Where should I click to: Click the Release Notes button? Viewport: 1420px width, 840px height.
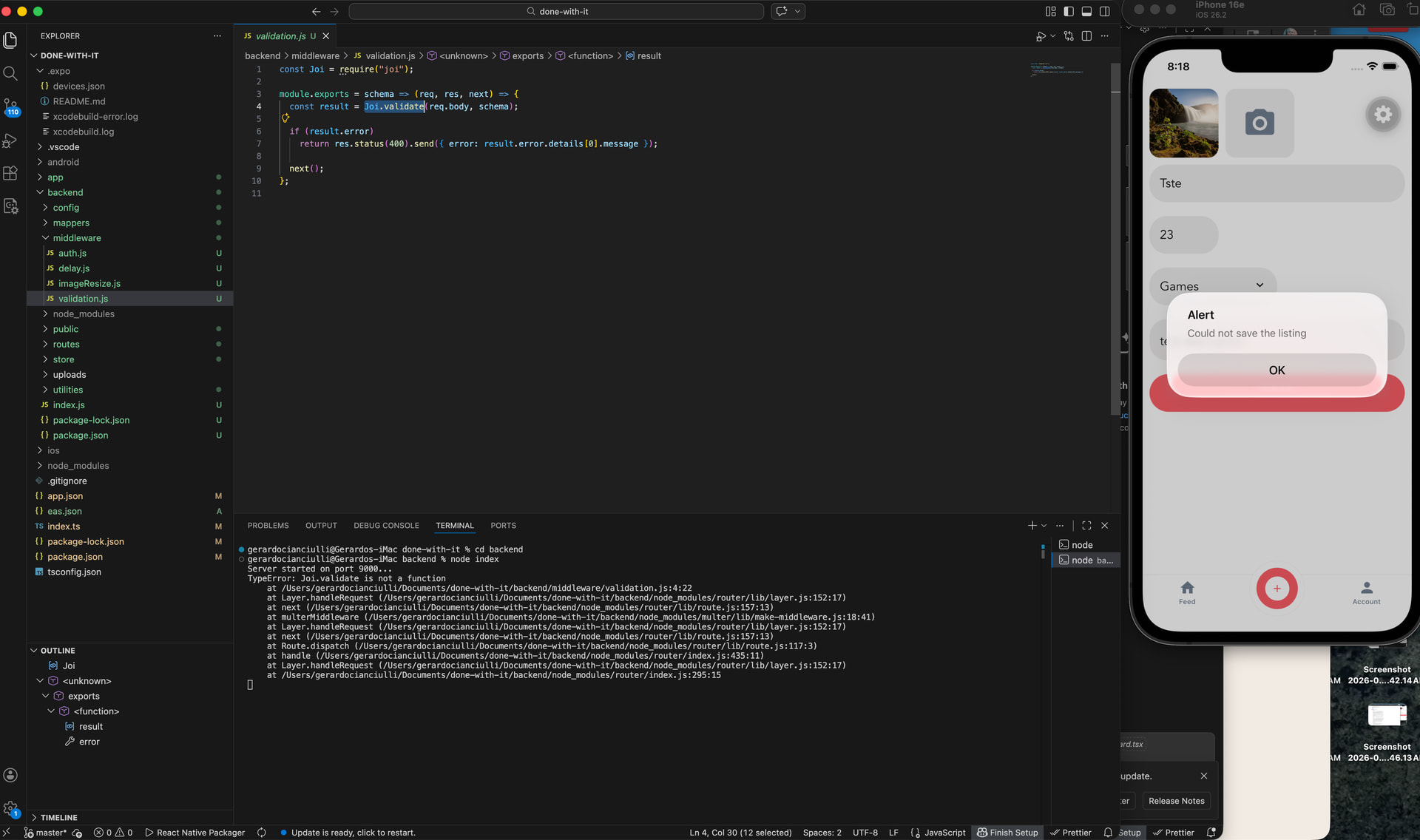click(x=1176, y=801)
